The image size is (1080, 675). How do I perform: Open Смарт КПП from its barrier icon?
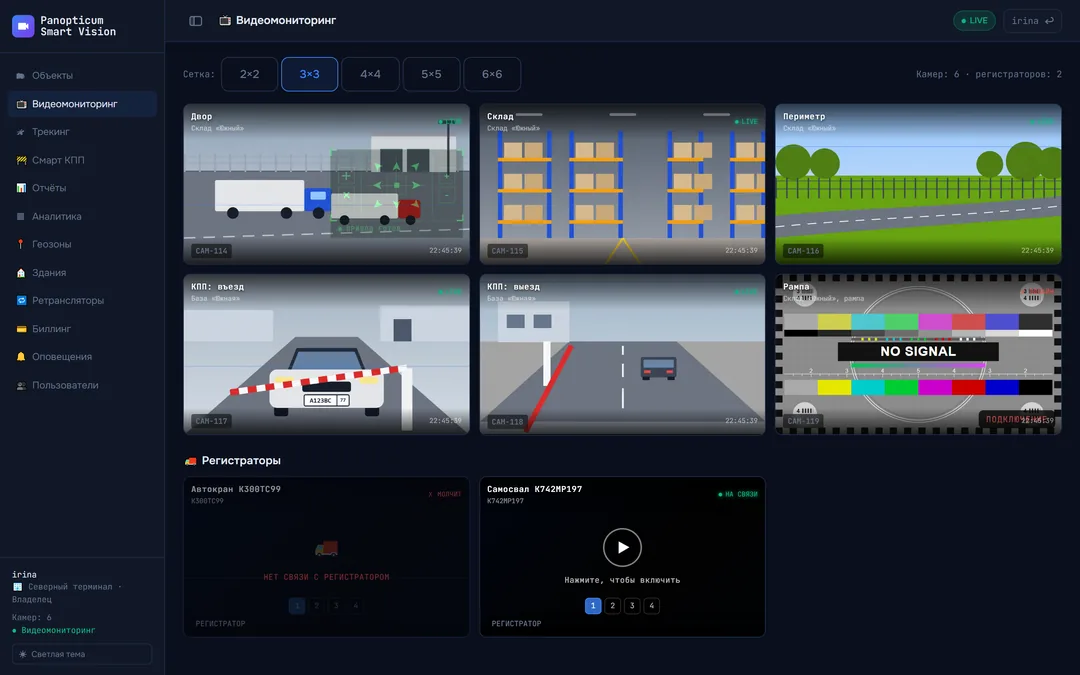coord(21,160)
